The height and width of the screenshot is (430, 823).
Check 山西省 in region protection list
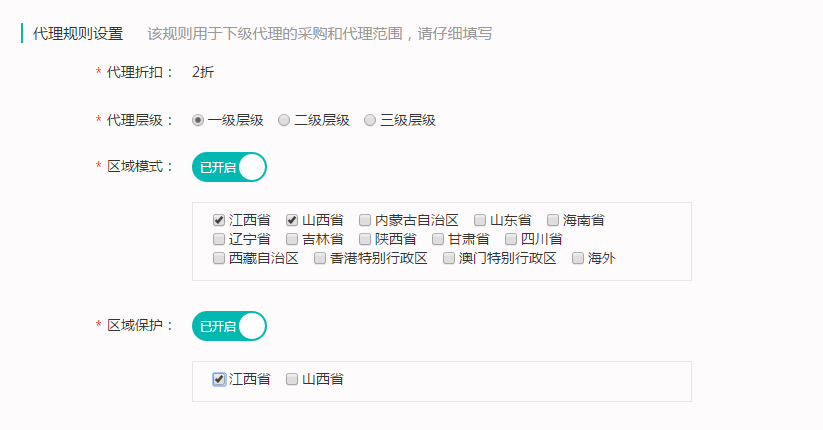coord(292,379)
